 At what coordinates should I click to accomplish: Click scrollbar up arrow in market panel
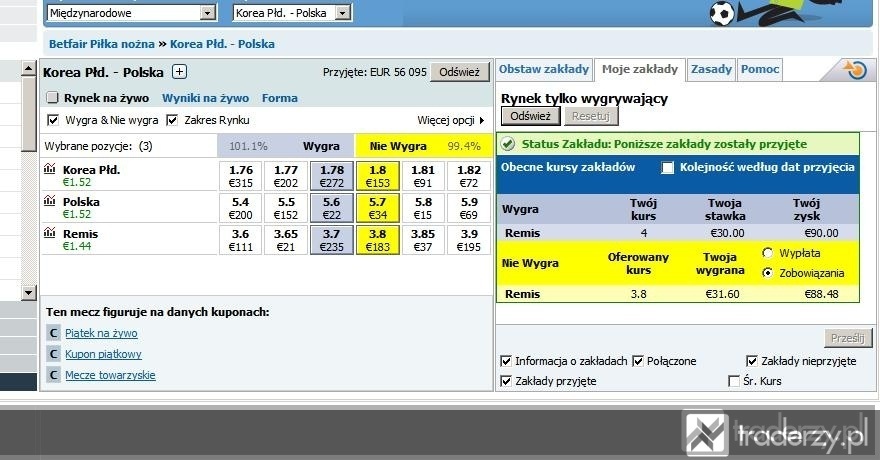pos(29,68)
